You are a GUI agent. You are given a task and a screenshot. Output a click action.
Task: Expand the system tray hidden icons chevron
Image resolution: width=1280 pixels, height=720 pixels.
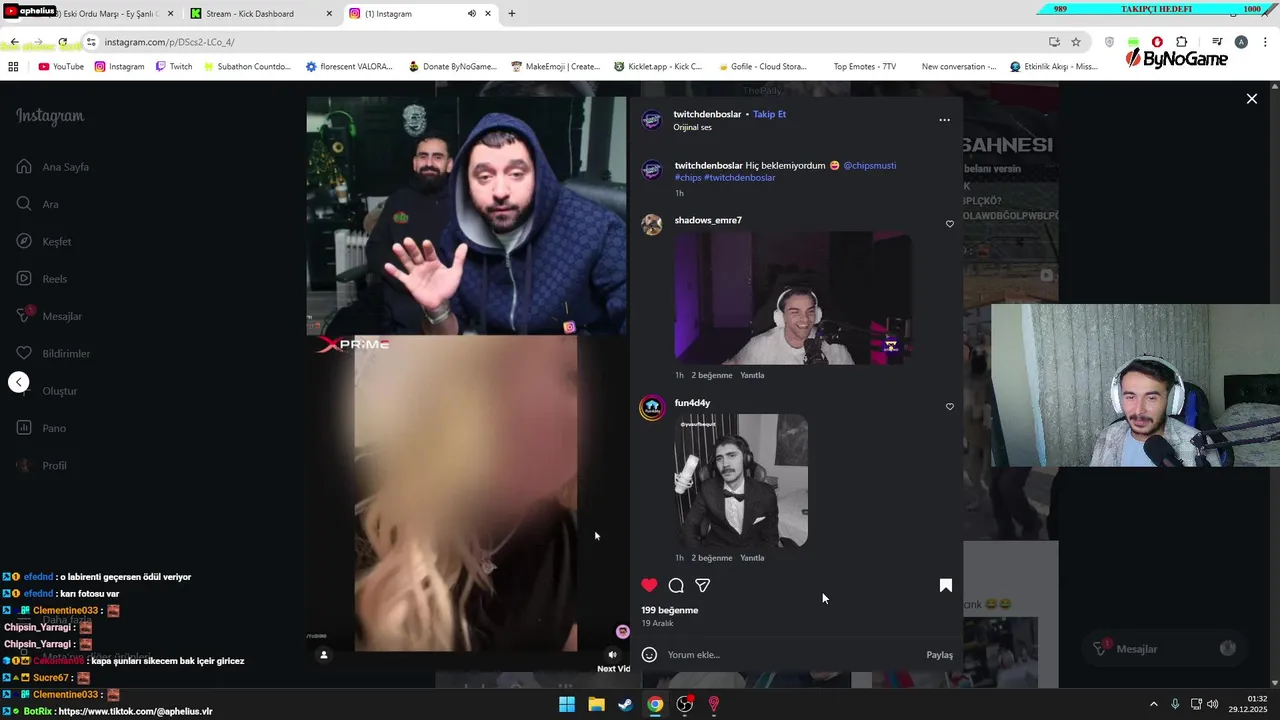pos(1153,704)
